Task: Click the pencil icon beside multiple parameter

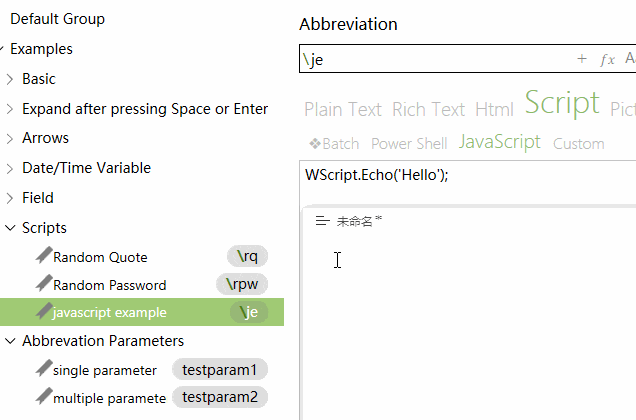Action: pyautogui.click(x=43, y=397)
